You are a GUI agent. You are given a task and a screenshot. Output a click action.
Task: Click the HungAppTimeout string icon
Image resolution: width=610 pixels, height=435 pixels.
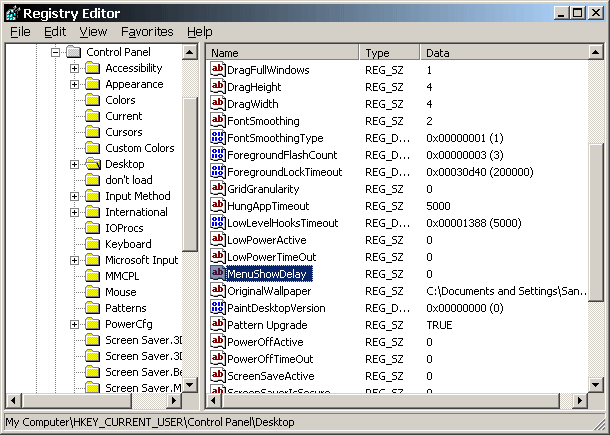(x=218, y=206)
